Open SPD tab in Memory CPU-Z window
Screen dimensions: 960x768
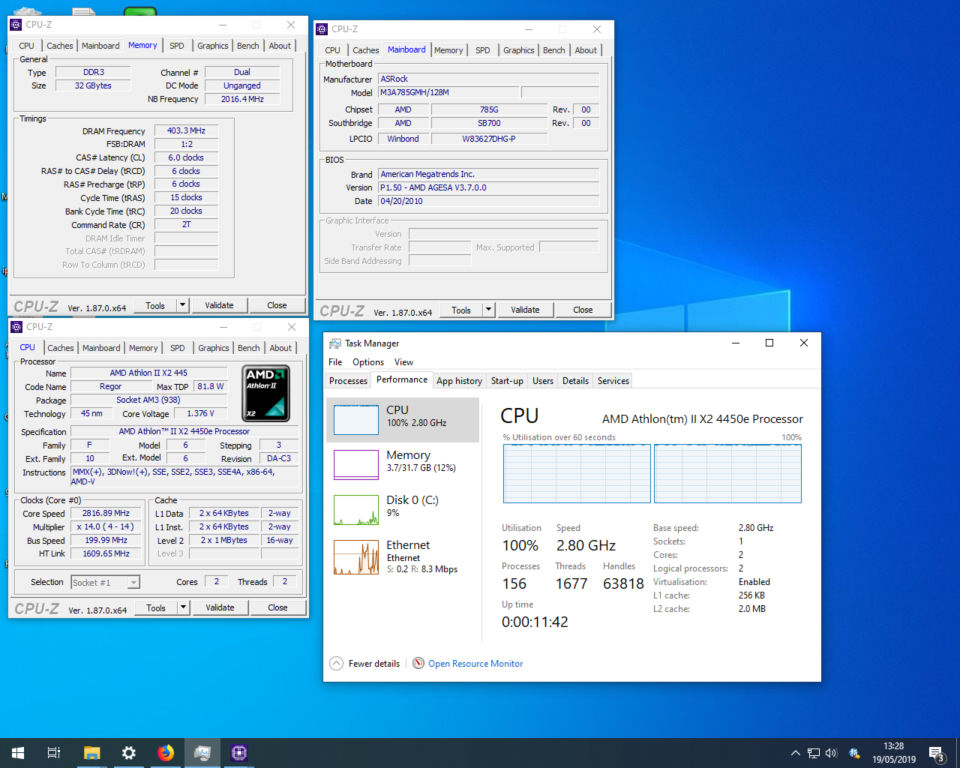tap(177, 45)
